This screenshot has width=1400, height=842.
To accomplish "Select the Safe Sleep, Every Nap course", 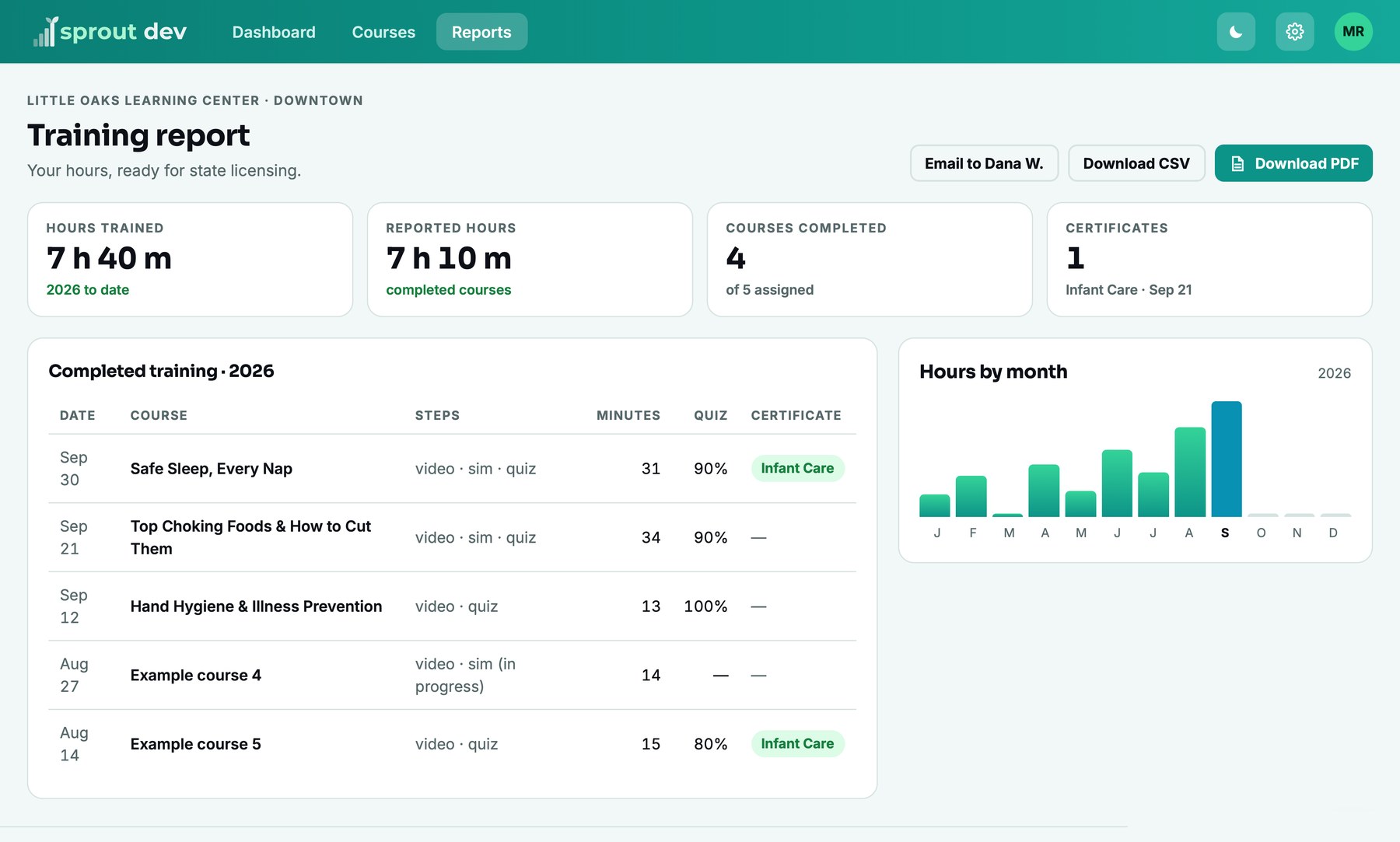I will (x=211, y=469).
